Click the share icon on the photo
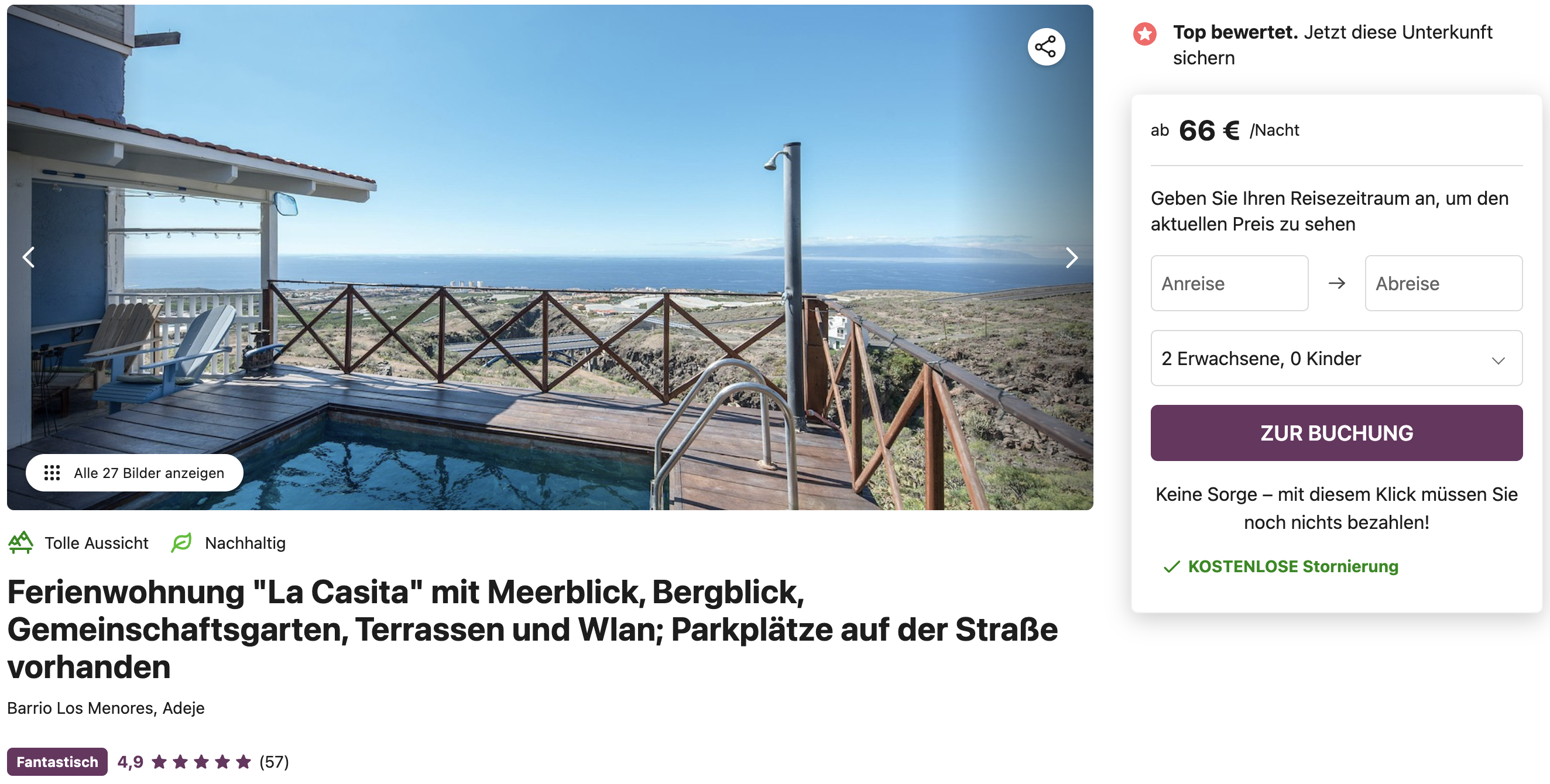 pyautogui.click(x=1046, y=47)
